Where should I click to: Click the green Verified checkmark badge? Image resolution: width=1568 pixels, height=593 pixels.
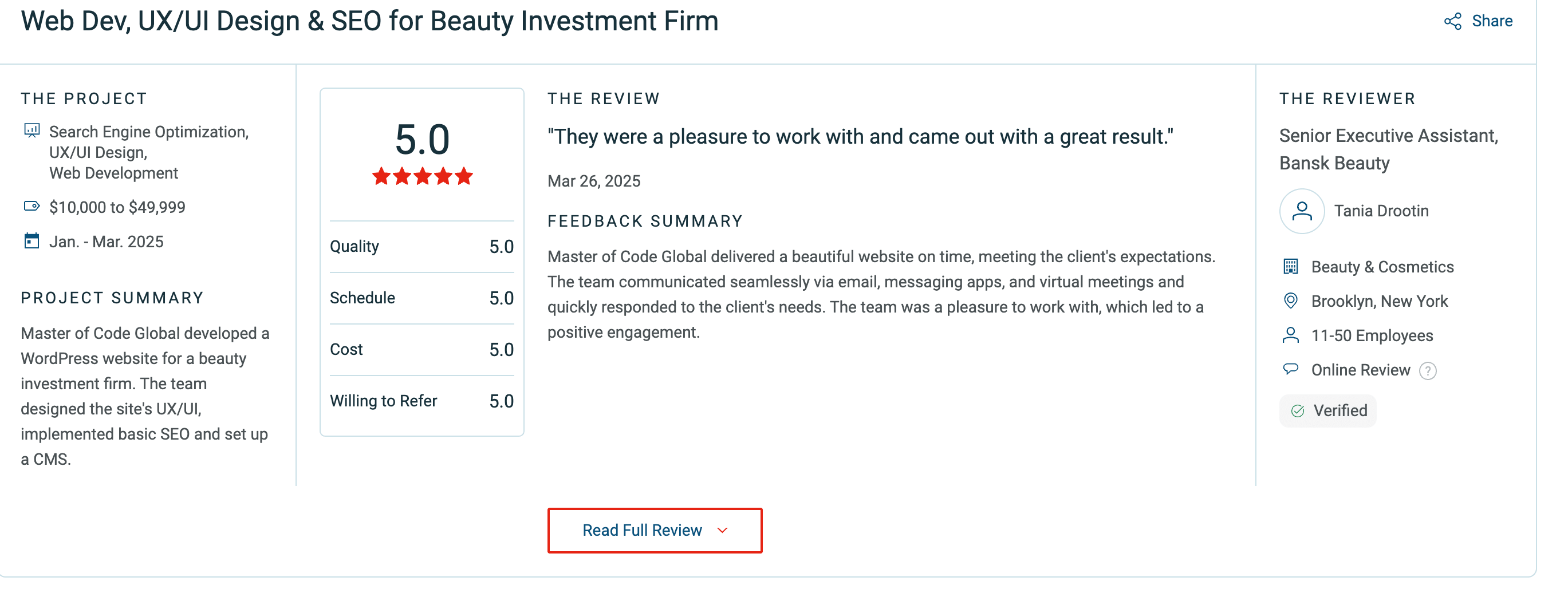[x=1327, y=411]
